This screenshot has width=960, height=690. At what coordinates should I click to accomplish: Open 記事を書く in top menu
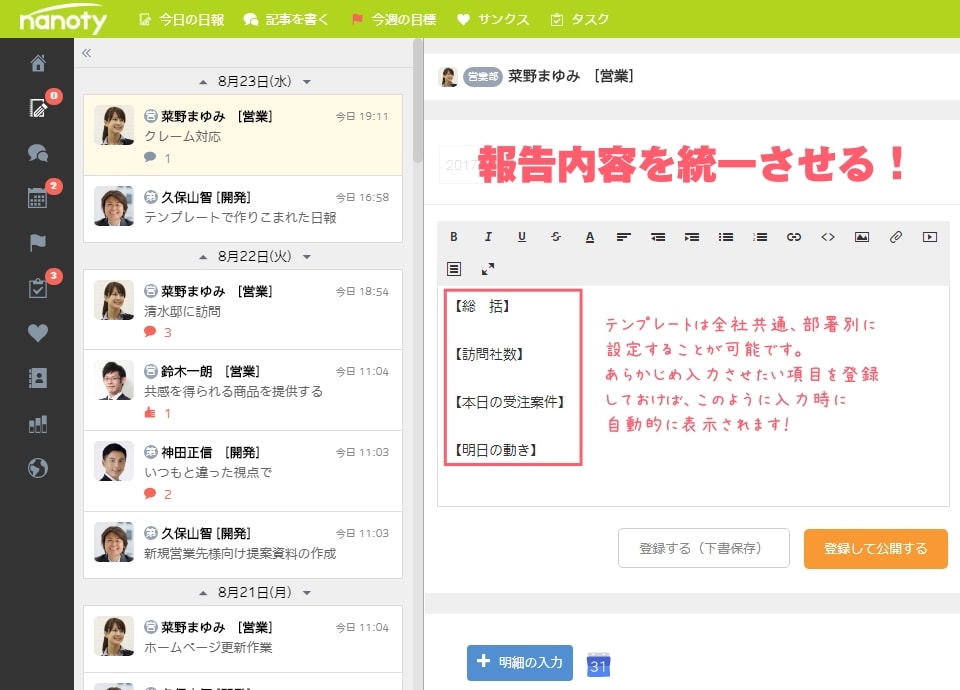pos(286,20)
